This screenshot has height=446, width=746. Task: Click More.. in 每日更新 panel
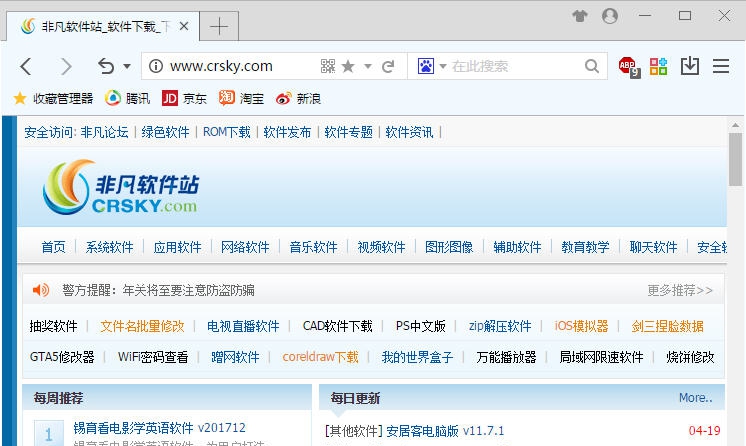695,397
